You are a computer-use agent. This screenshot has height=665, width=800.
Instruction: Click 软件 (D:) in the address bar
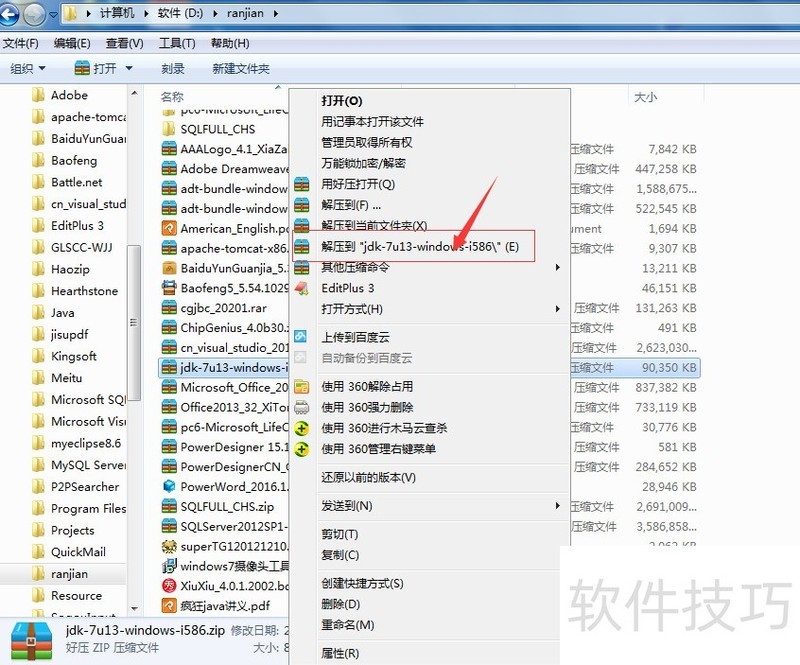(180, 13)
